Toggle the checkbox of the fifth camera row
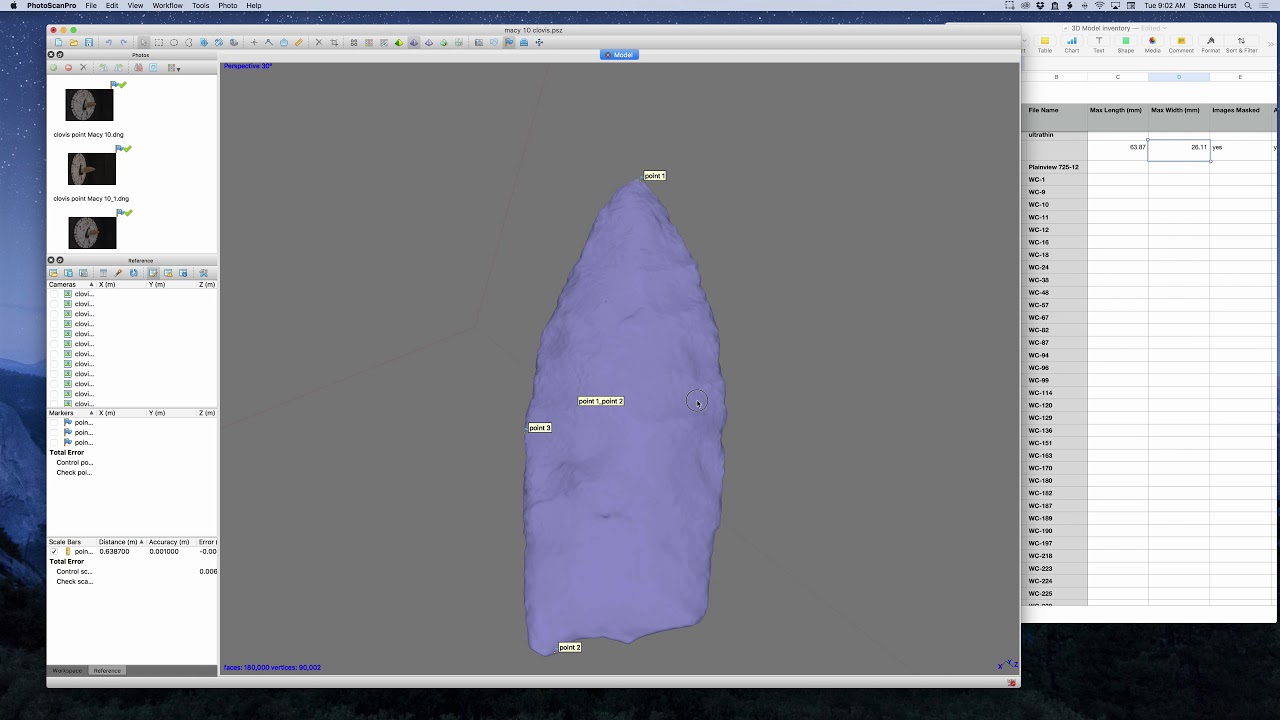The image size is (1280, 720). (x=54, y=334)
